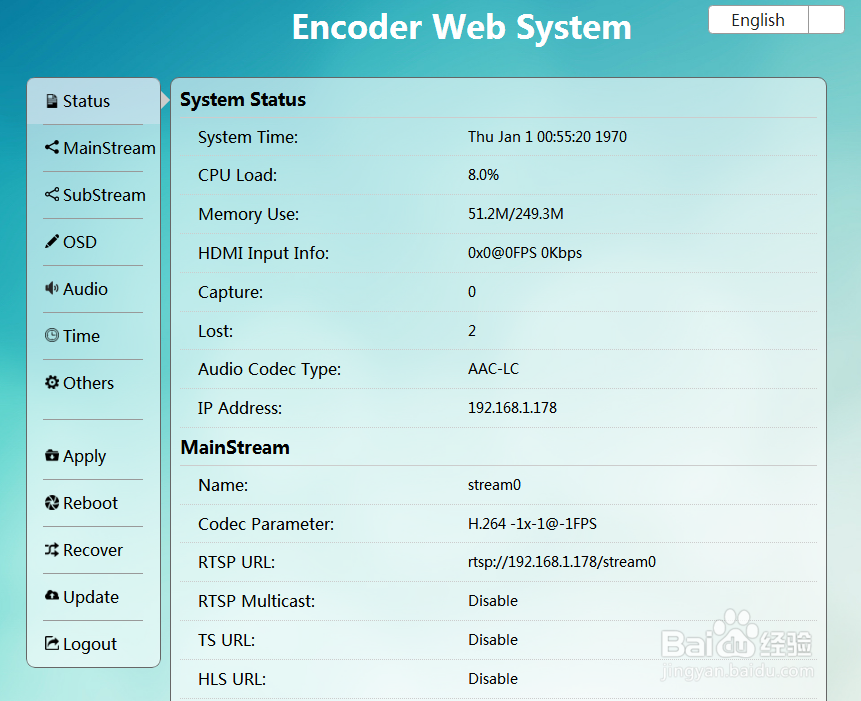Click the Time clock icon

point(52,335)
